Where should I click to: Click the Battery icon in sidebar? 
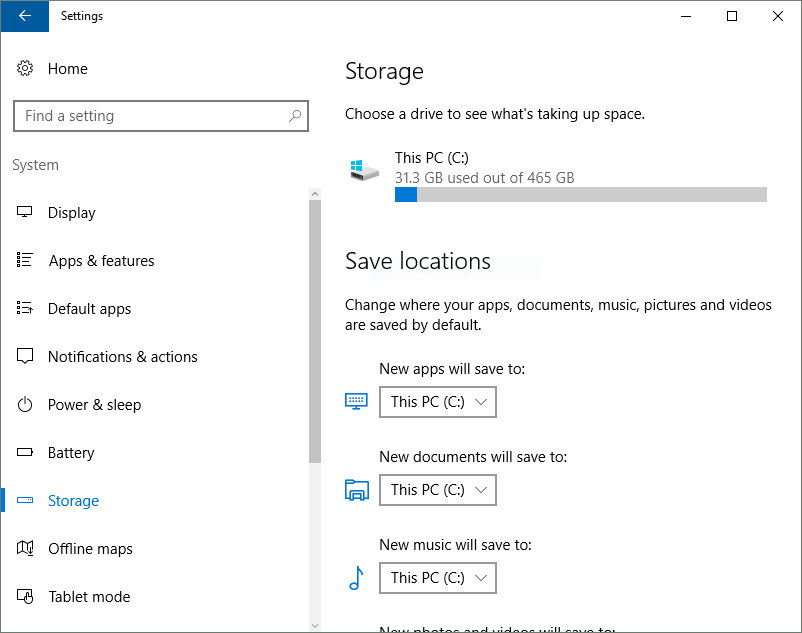[25, 452]
